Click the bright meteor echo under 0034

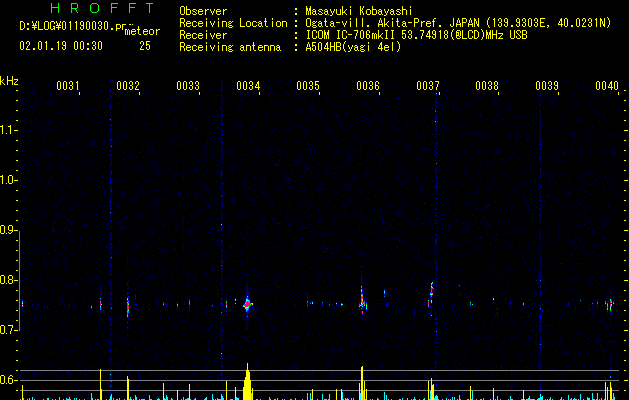[x=248, y=304]
